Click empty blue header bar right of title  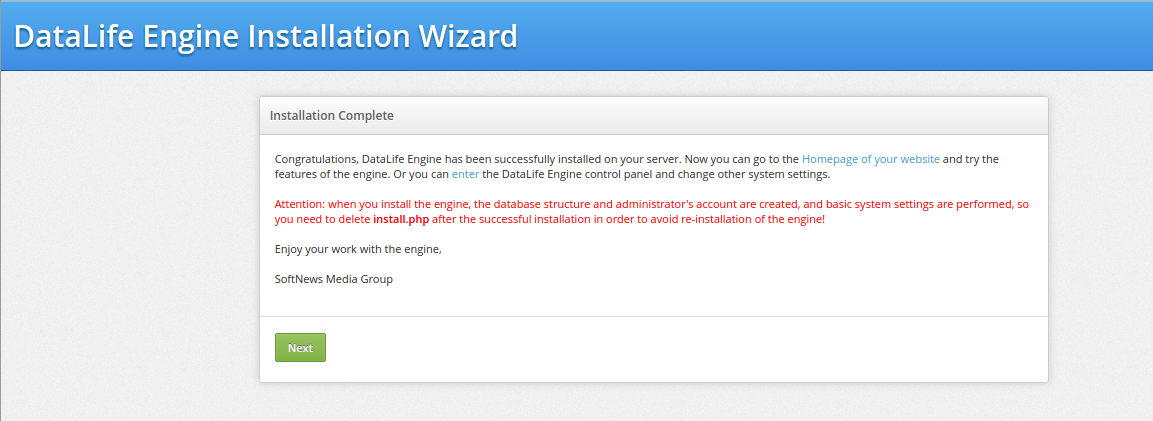[x=830, y=36]
